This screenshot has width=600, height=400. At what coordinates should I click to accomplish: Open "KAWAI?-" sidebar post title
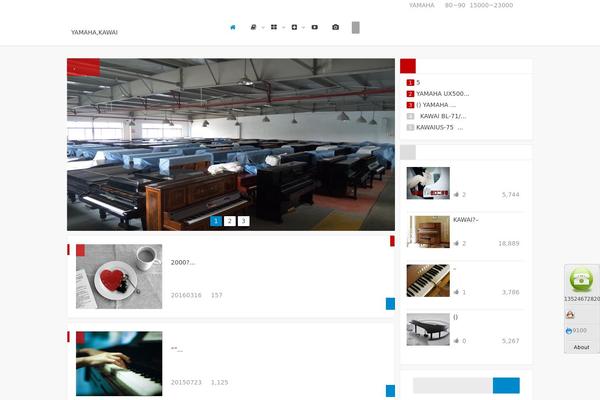click(x=466, y=220)
